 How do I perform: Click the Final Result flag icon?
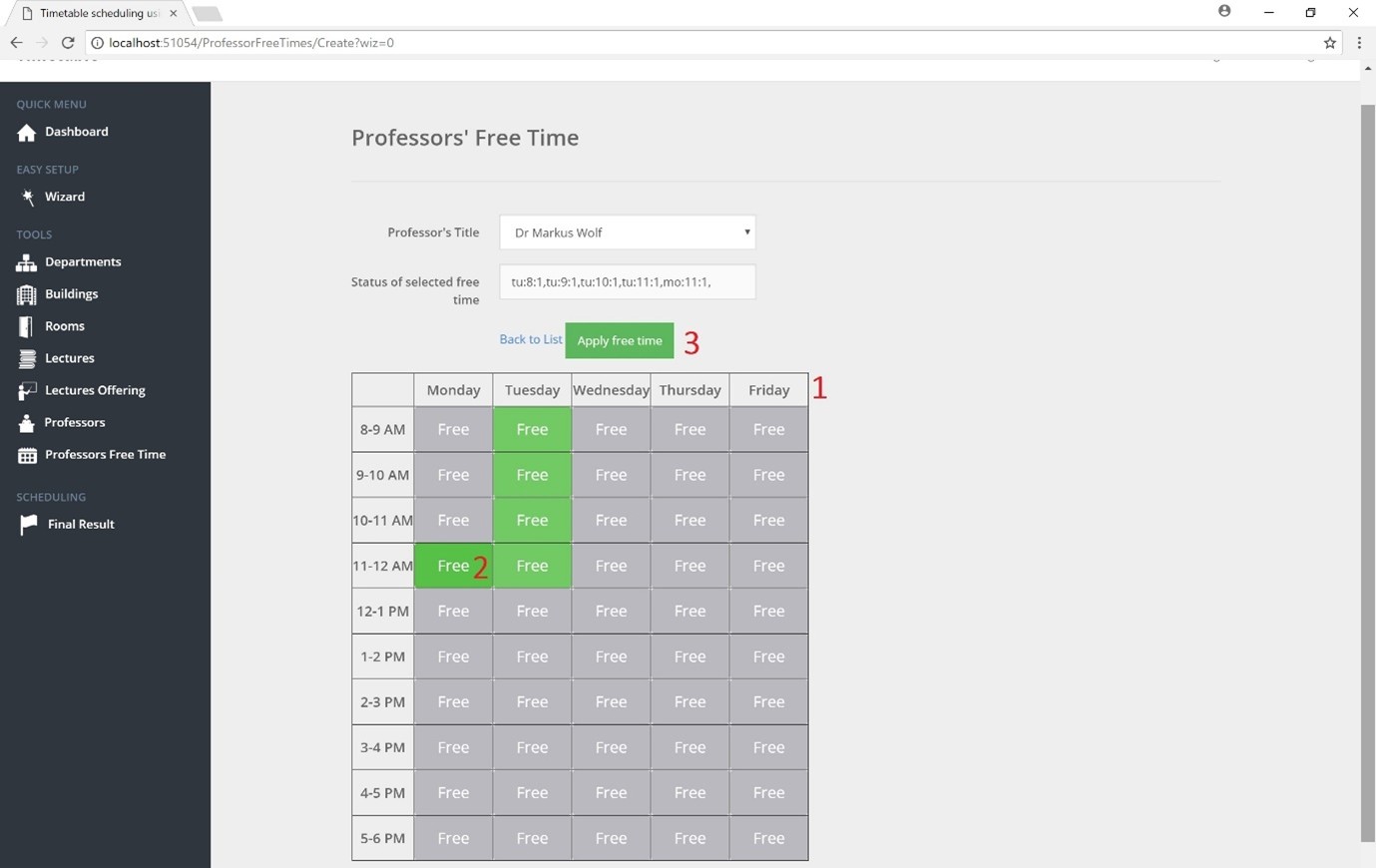click(28, 525)
